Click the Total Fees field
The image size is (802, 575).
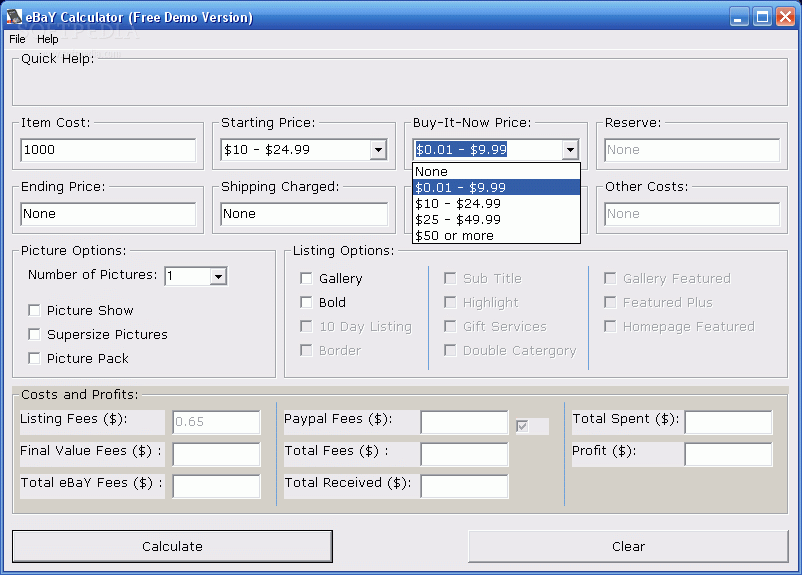[464, 454]
